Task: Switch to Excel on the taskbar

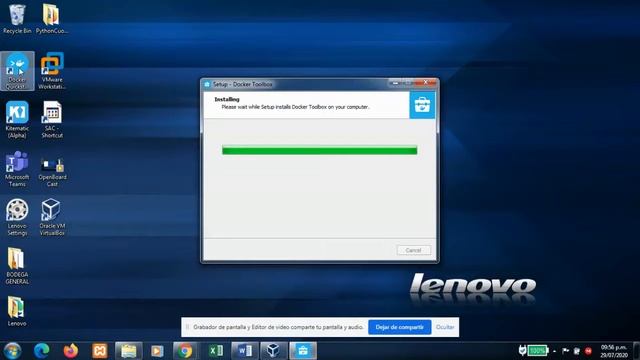Action: pyautogui.click(x=216, y=351)
